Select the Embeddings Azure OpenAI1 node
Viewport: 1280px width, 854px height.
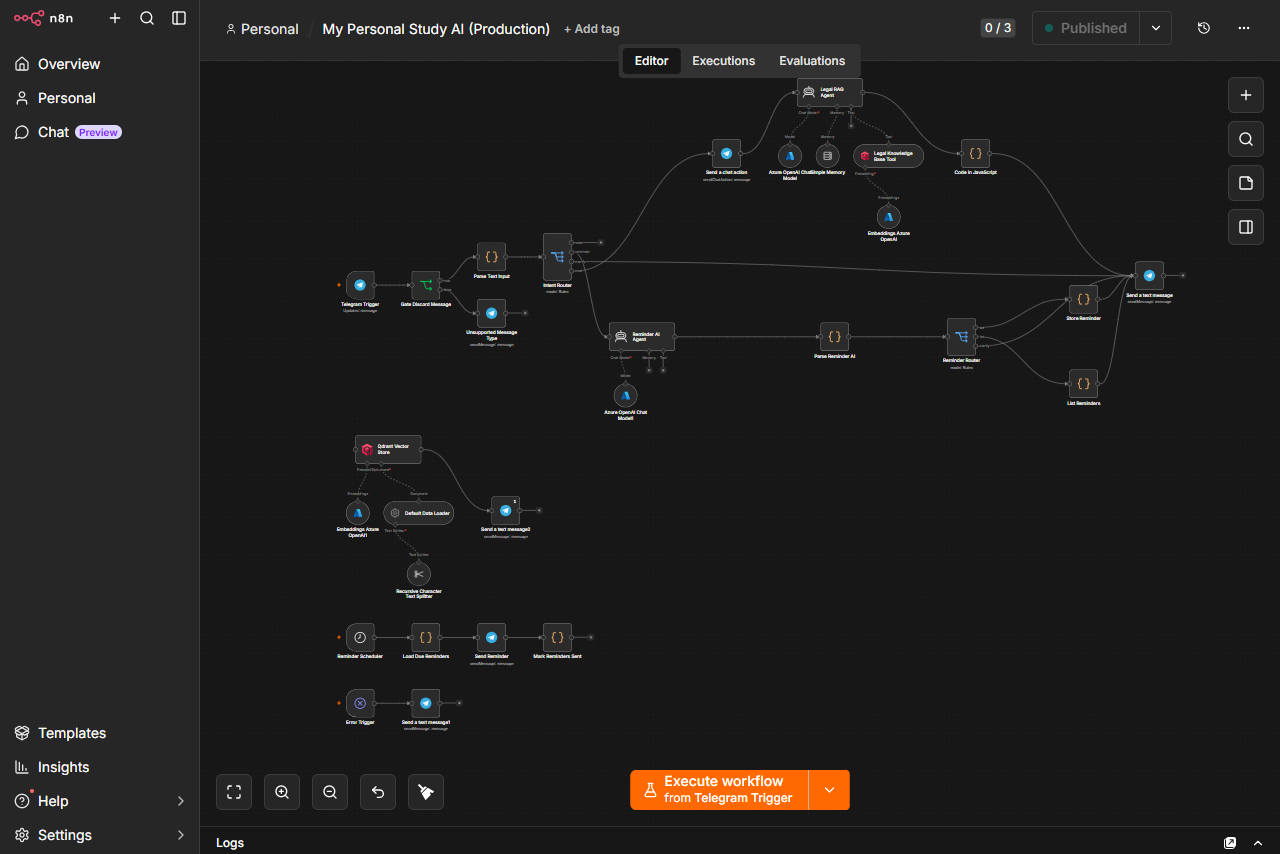(x=357, y=513)
